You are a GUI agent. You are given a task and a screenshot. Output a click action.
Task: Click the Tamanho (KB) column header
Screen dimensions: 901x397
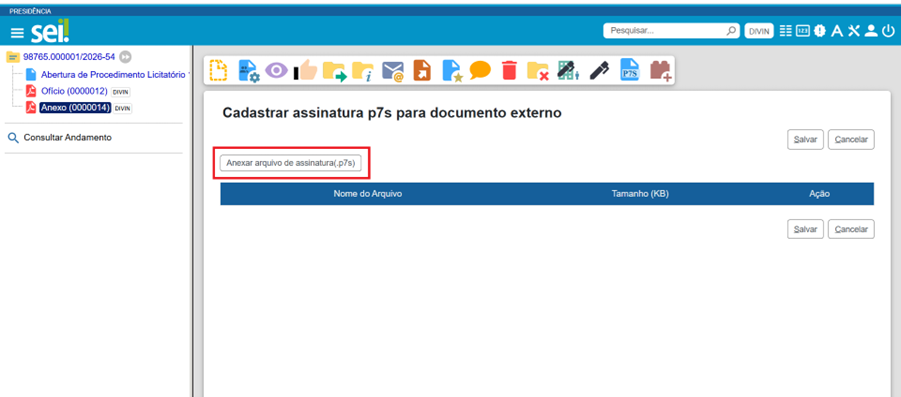pyautogui.click(x=640, y=194)
